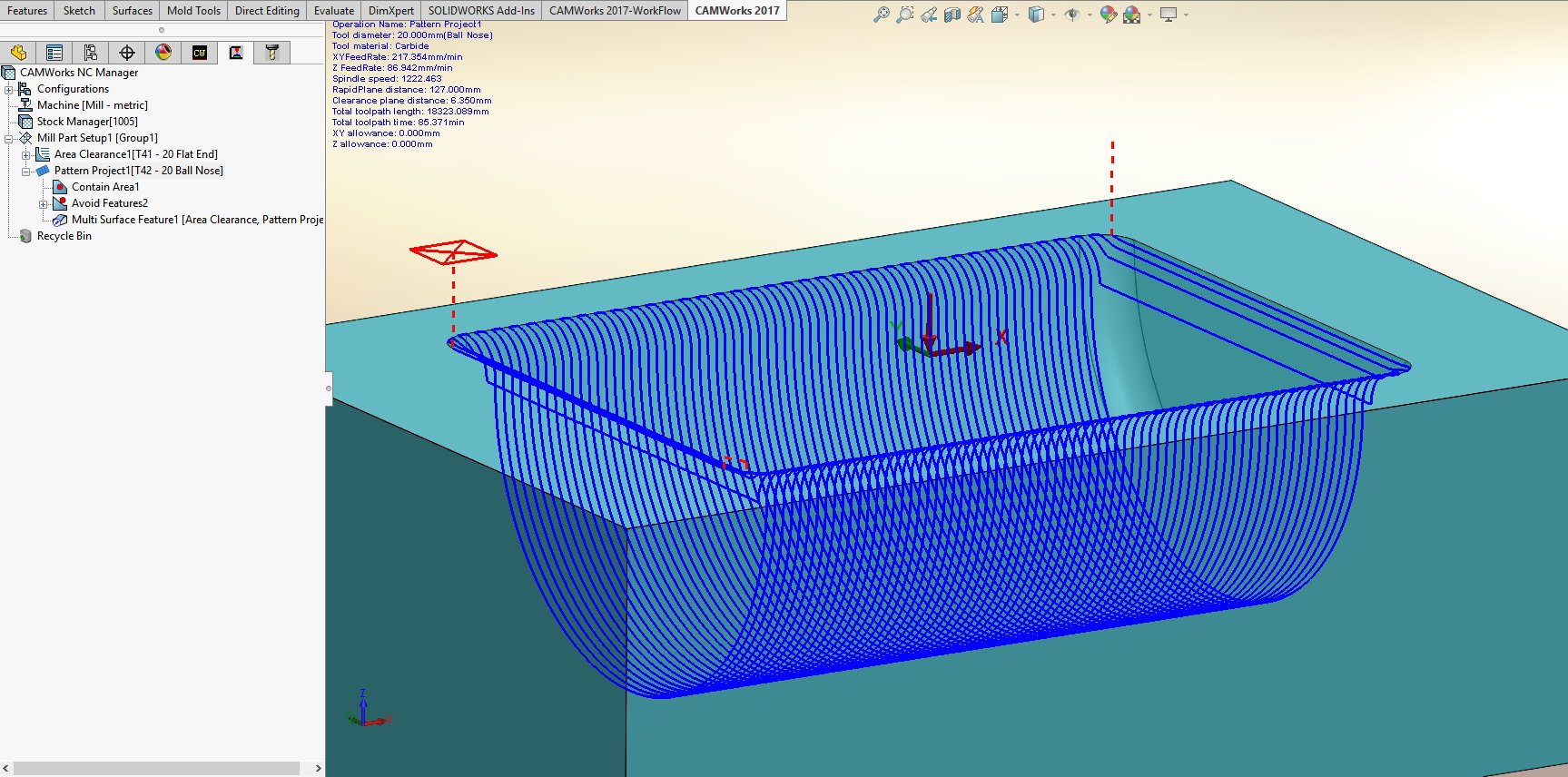
Task: Expand the Area Clearance1 operation node
Action: (26, 154)
